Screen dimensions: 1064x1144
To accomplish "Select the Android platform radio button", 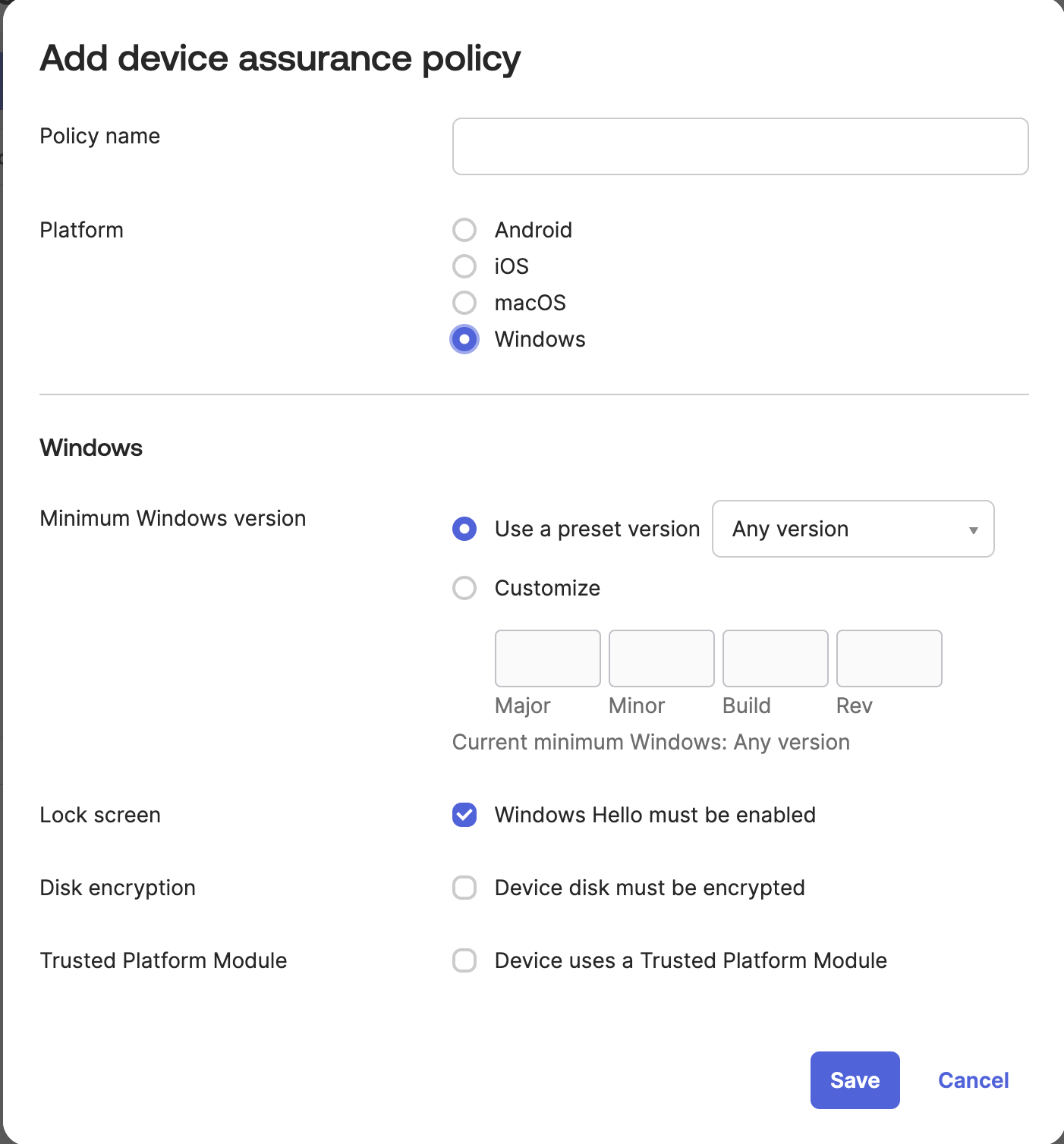I will pyautogui.click(x=464, y=230).
